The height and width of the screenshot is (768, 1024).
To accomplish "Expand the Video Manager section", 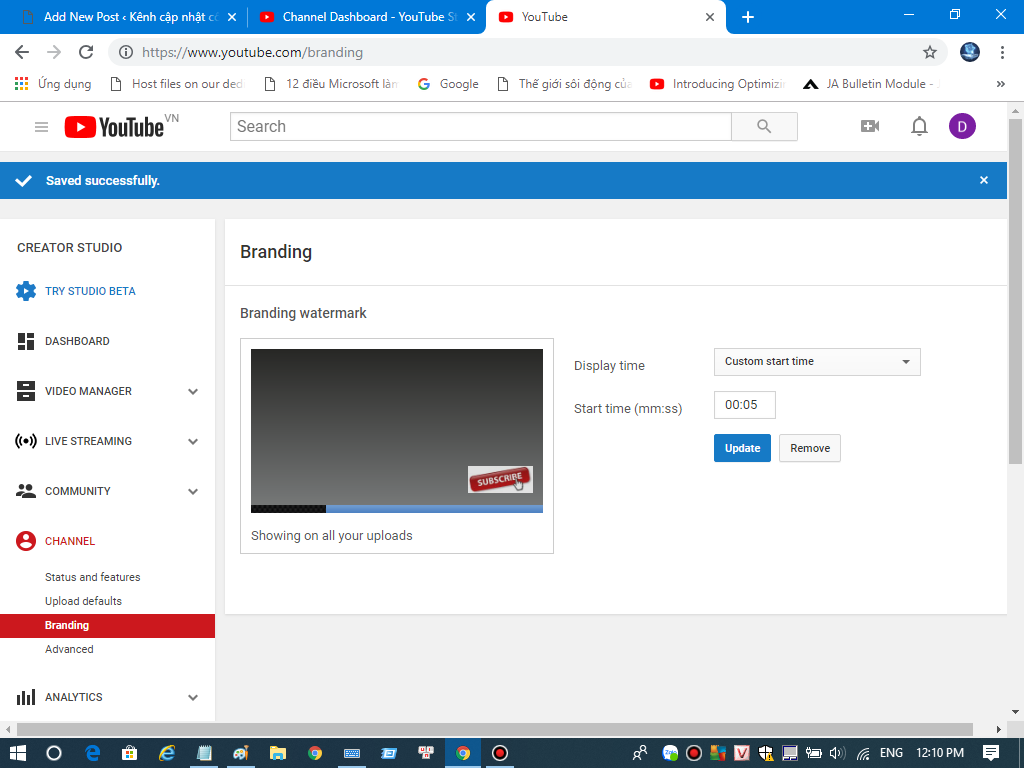I will [193, 391].
